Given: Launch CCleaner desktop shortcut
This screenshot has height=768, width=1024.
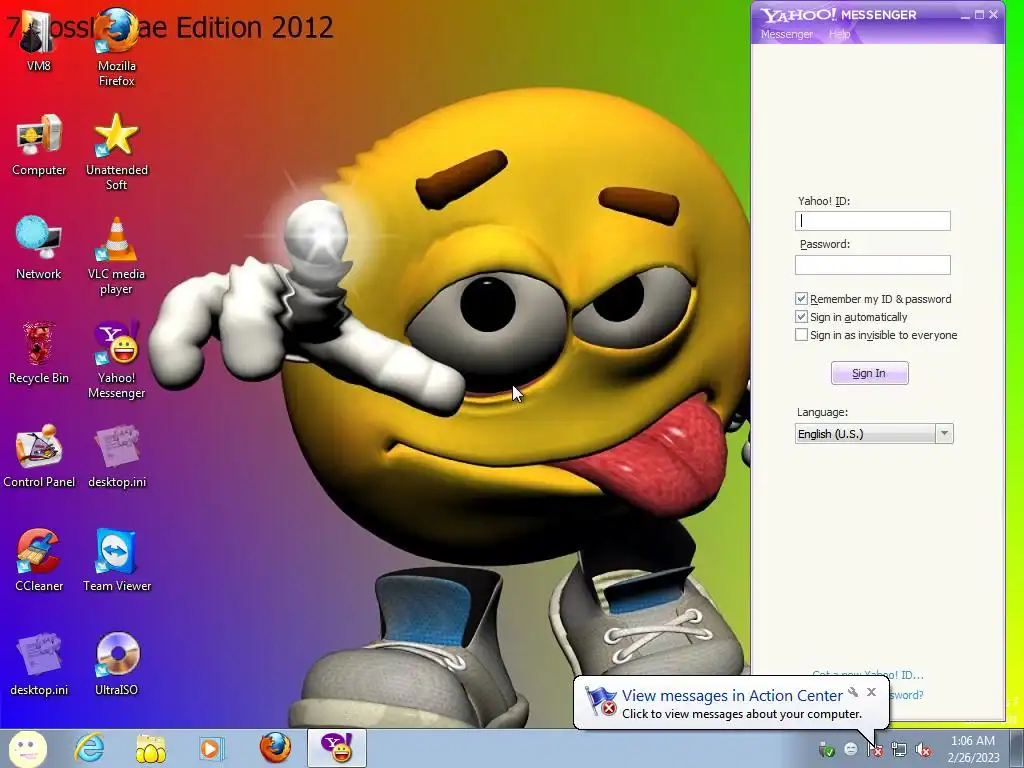Looking at the screenshot, I should point(39,560).
